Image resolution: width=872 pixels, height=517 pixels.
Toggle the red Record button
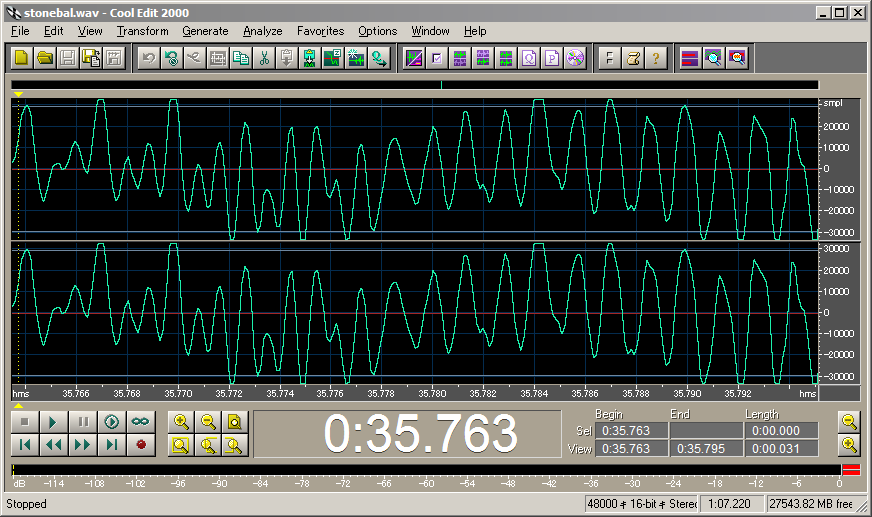coord(141,445)
